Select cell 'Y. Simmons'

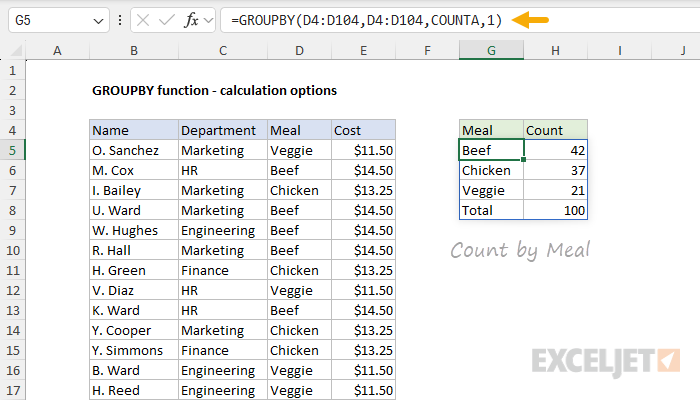[134, 350]
